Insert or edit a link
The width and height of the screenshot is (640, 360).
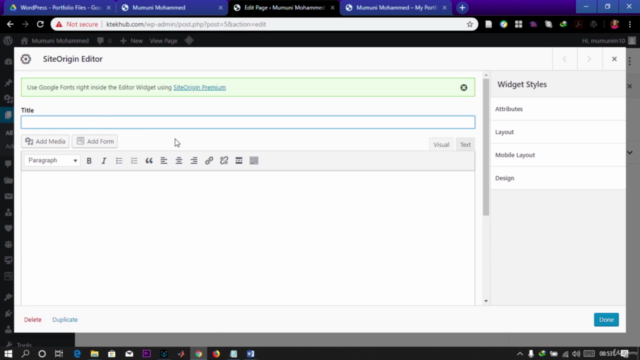[x=209, y=161]
